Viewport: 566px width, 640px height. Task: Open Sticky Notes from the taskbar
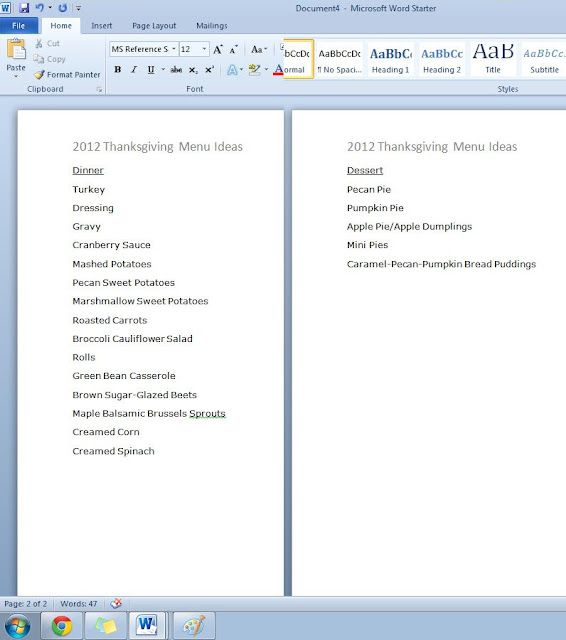click(106, 626)
